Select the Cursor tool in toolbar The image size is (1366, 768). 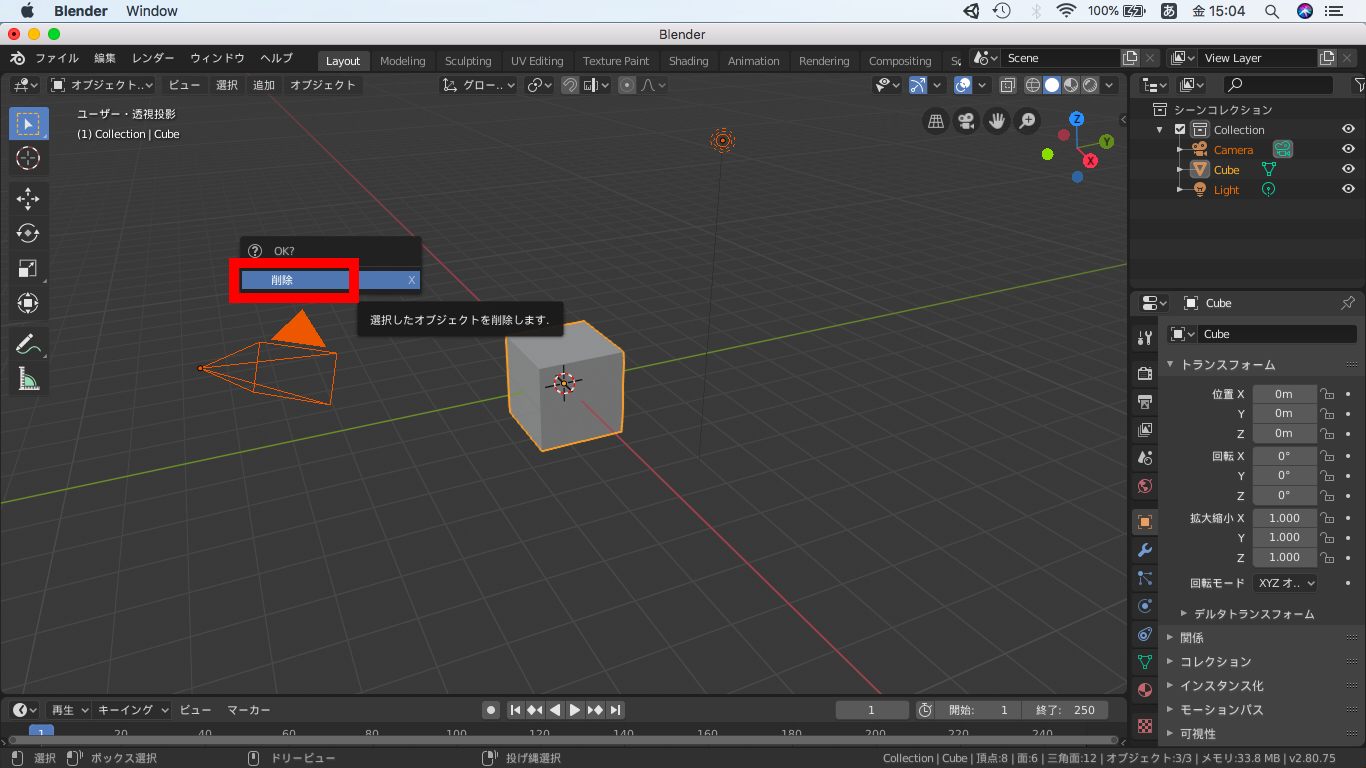(x=28, y=158)
